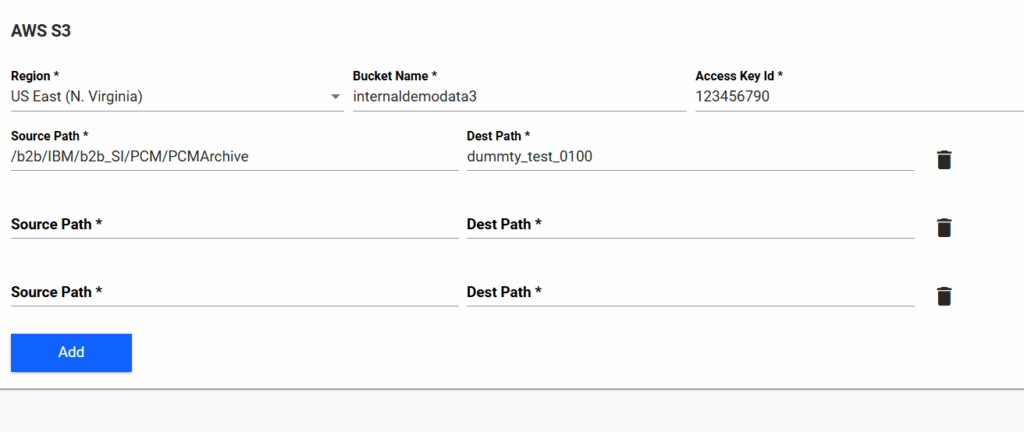The image size is (1024, 432).
Task: Focus the empty Dest Path in second row
Action: 690,225
